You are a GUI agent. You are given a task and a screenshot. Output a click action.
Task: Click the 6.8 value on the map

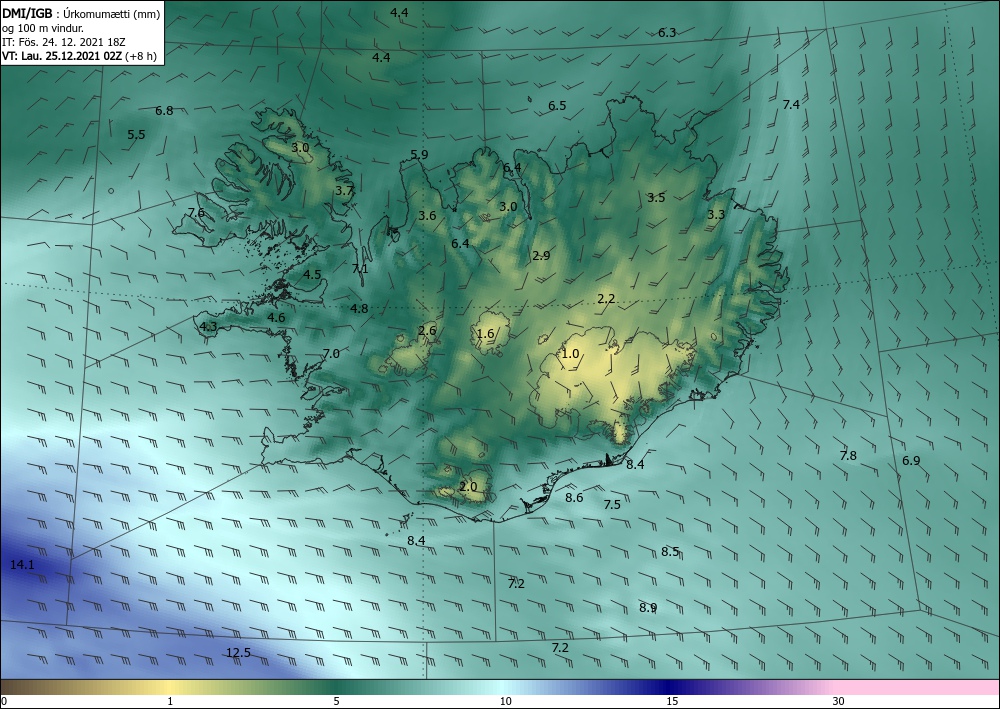pyautogui.click(x=165, y=111)
